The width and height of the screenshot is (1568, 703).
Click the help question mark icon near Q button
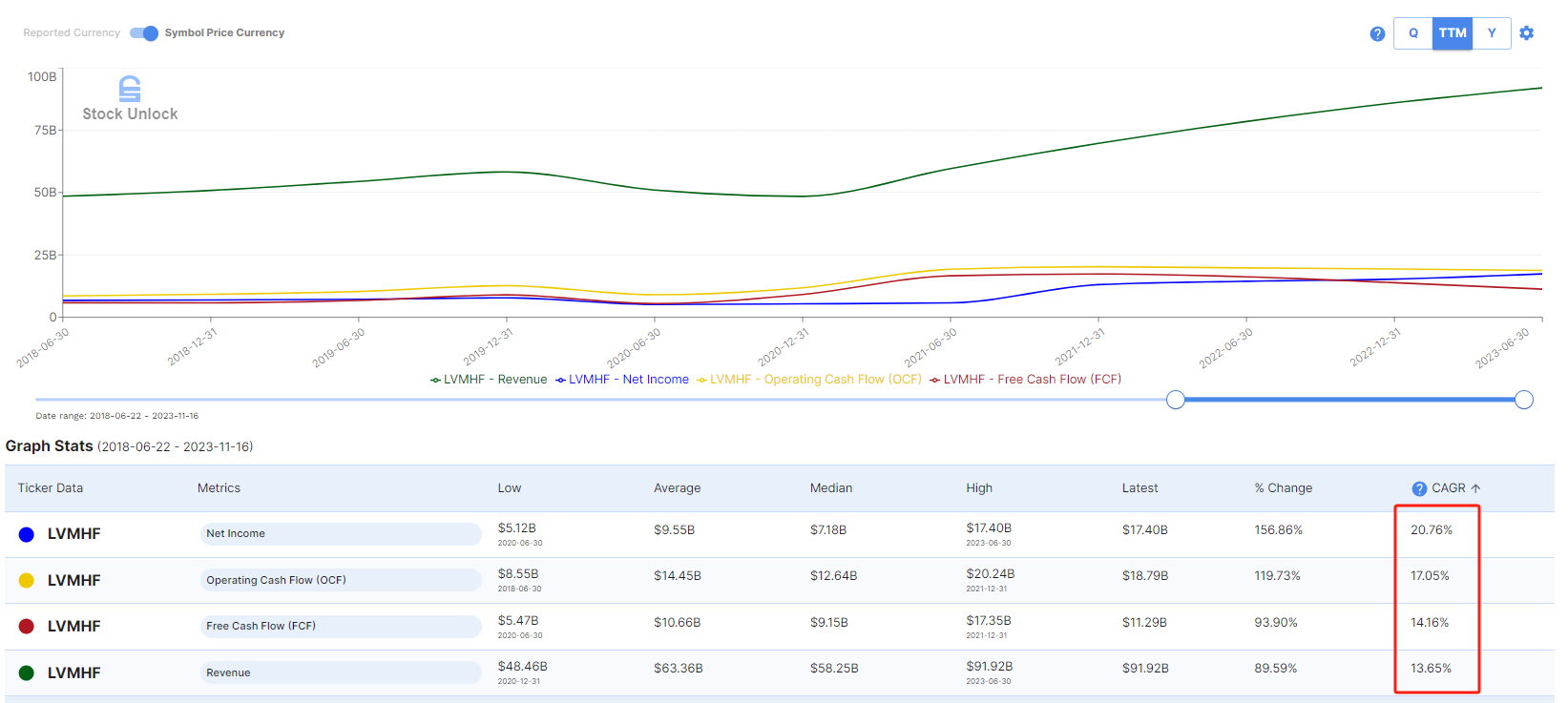1377,33
